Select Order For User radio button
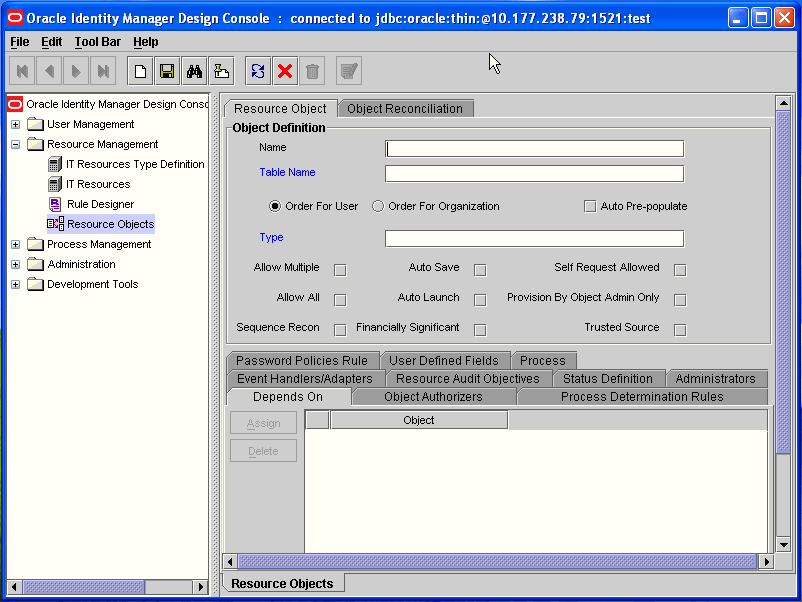Screen dimensions: 802x602 [275, 206]
